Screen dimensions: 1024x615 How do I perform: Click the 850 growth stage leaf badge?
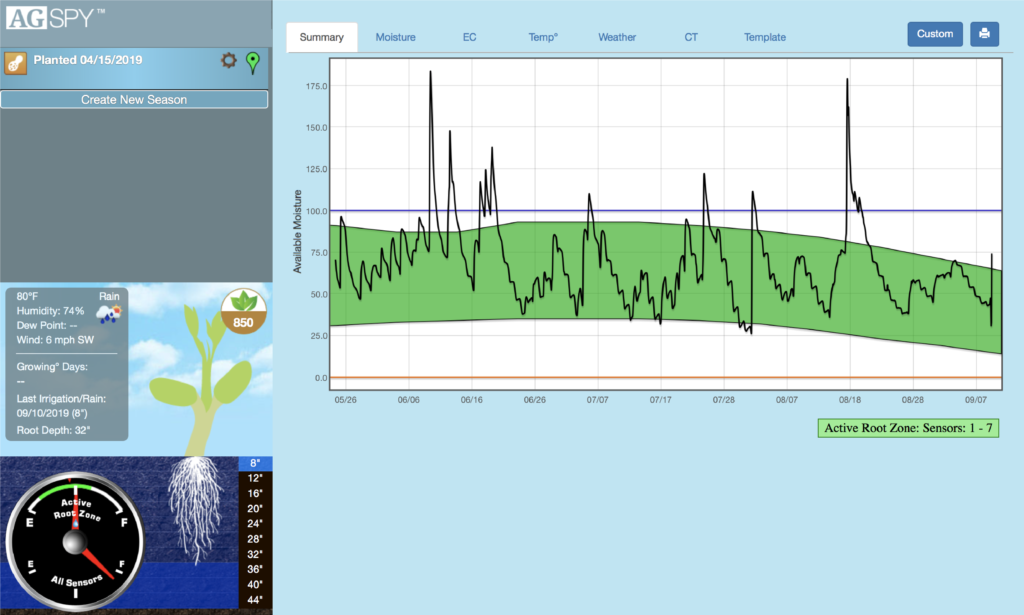243,310
